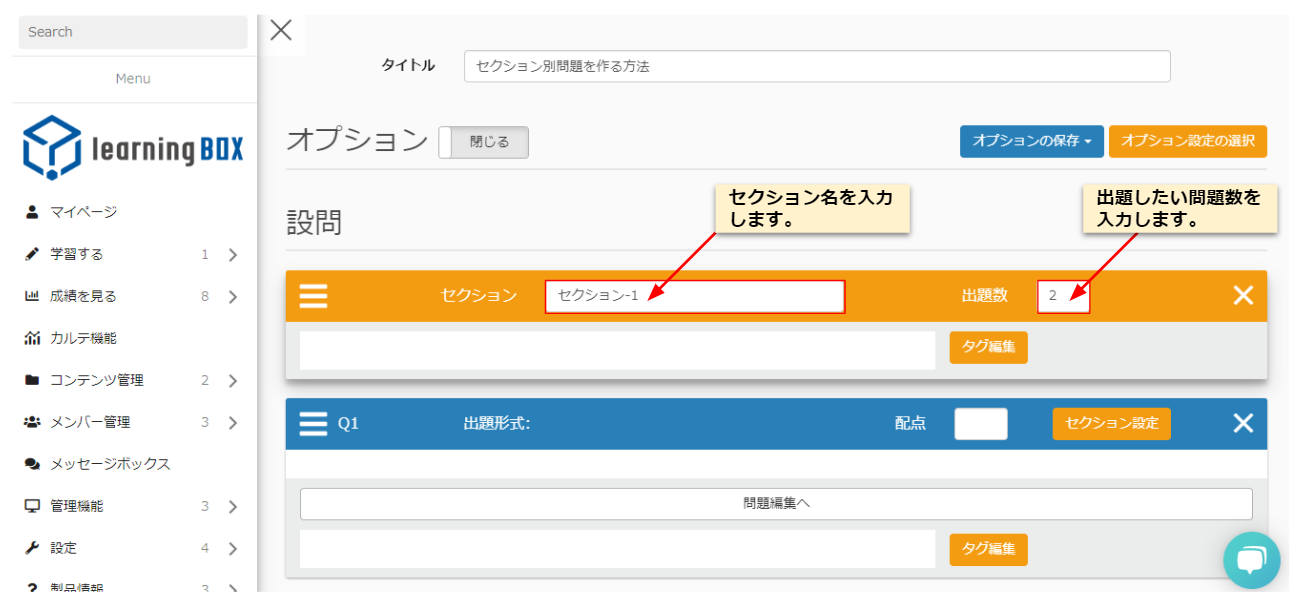Delete question Q1 using its X icon
The height and width of the screenshot is (612, 1303).
pos(1243,424)
